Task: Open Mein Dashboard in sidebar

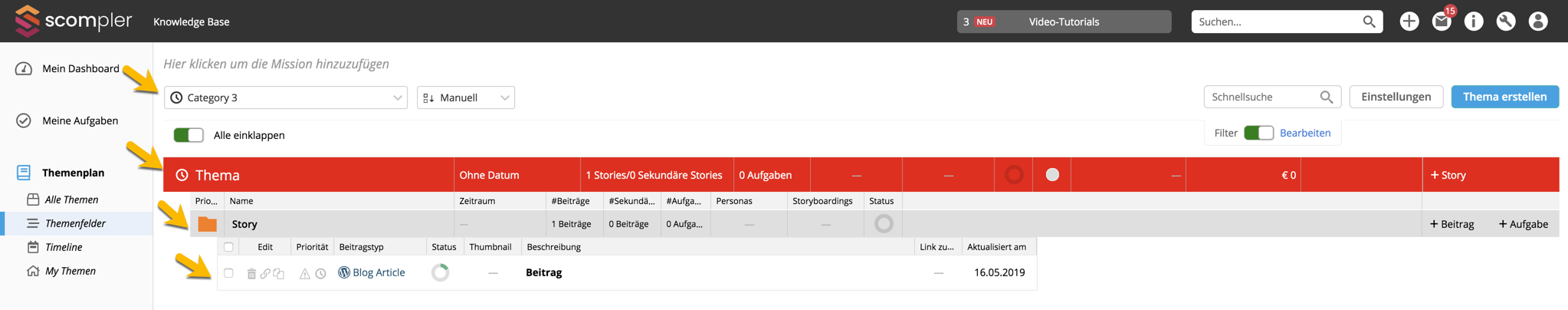Action: point(80,68)
